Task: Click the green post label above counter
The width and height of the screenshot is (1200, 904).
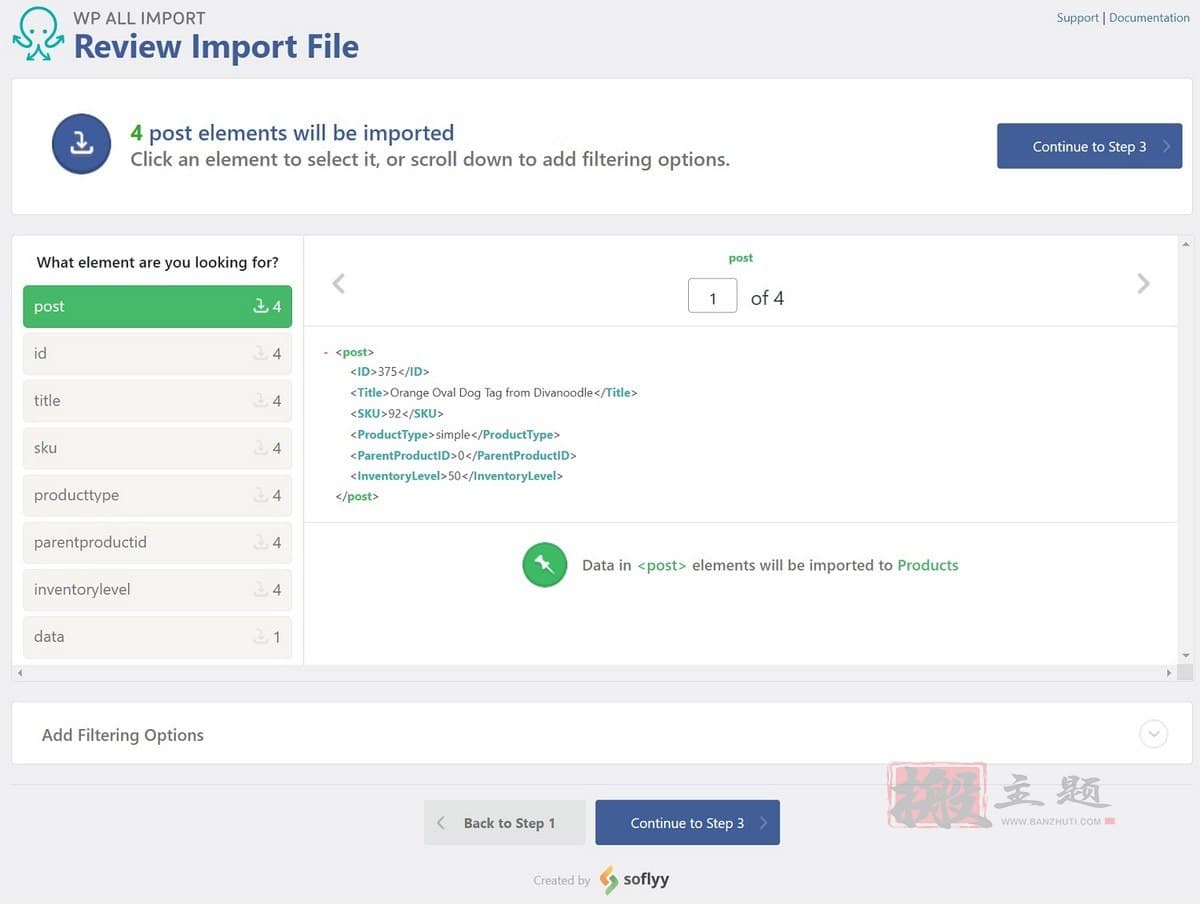Action: coord(741,258)
